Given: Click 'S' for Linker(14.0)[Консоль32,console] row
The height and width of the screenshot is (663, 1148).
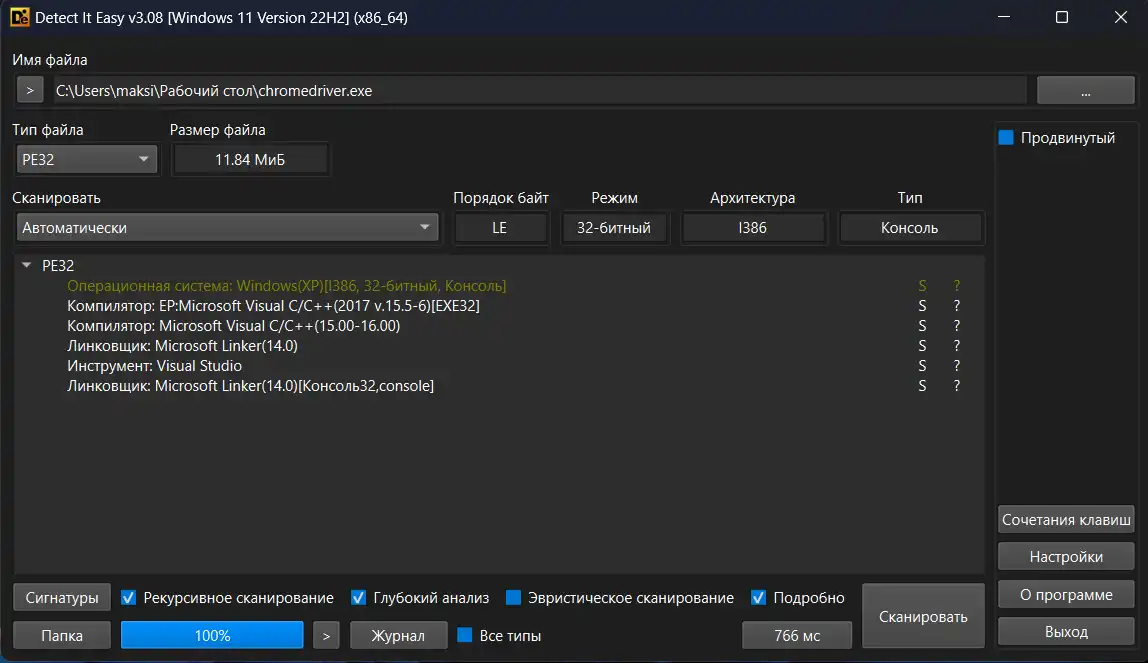Looking at the screenshot, I should pyautogui.click(x=922, y=386).
